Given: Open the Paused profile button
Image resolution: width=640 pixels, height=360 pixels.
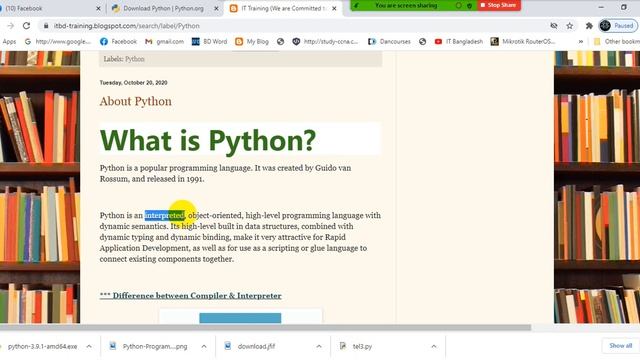Looking at the screenshot, I should point(618,26).
